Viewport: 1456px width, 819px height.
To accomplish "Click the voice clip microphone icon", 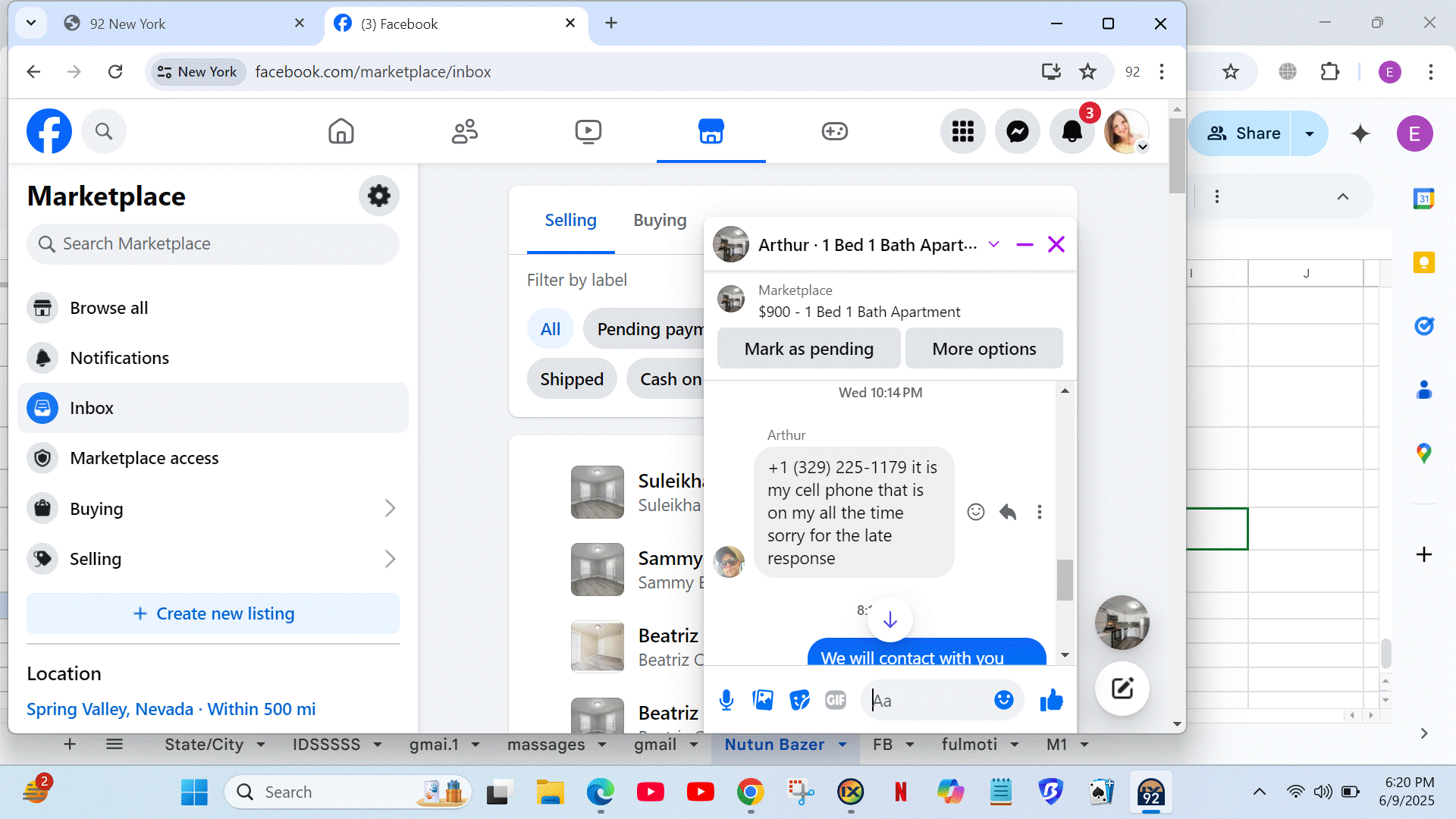I will coord(726,700).
